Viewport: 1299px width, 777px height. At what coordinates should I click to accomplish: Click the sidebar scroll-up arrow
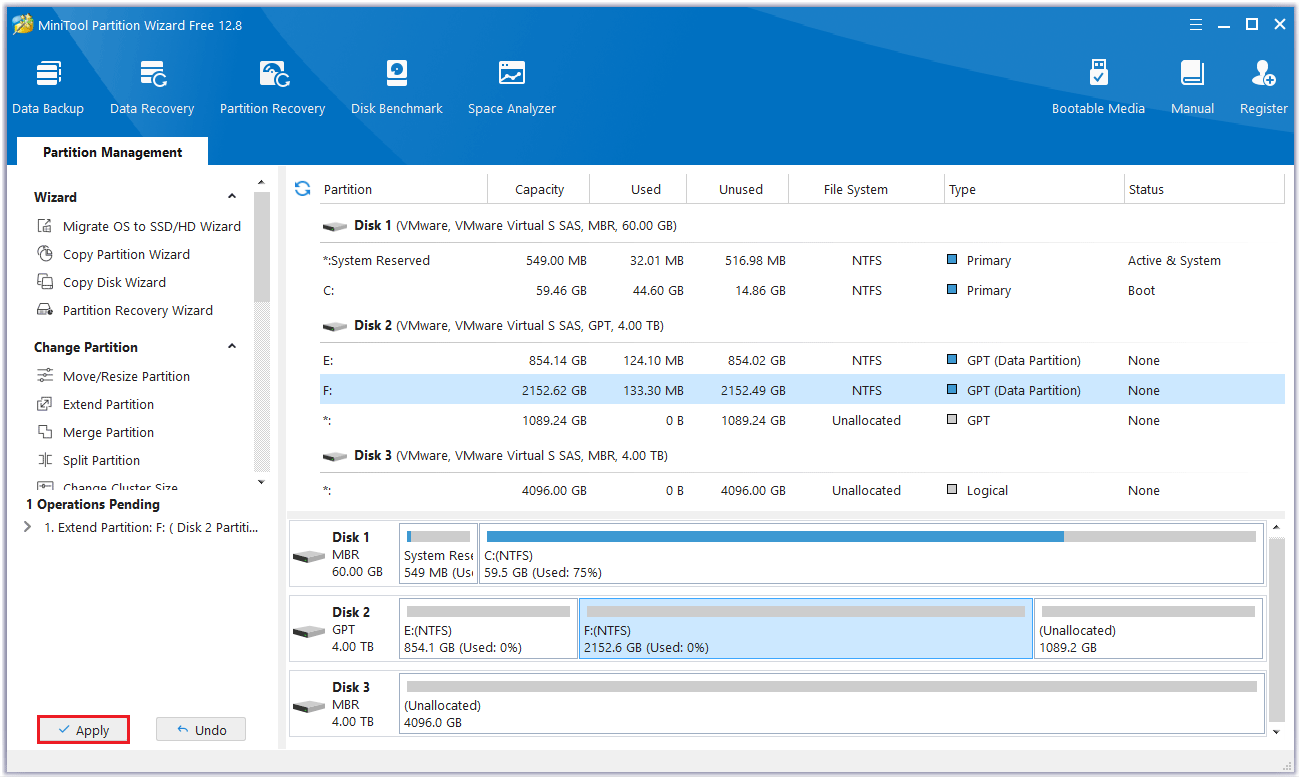point(262,182)
